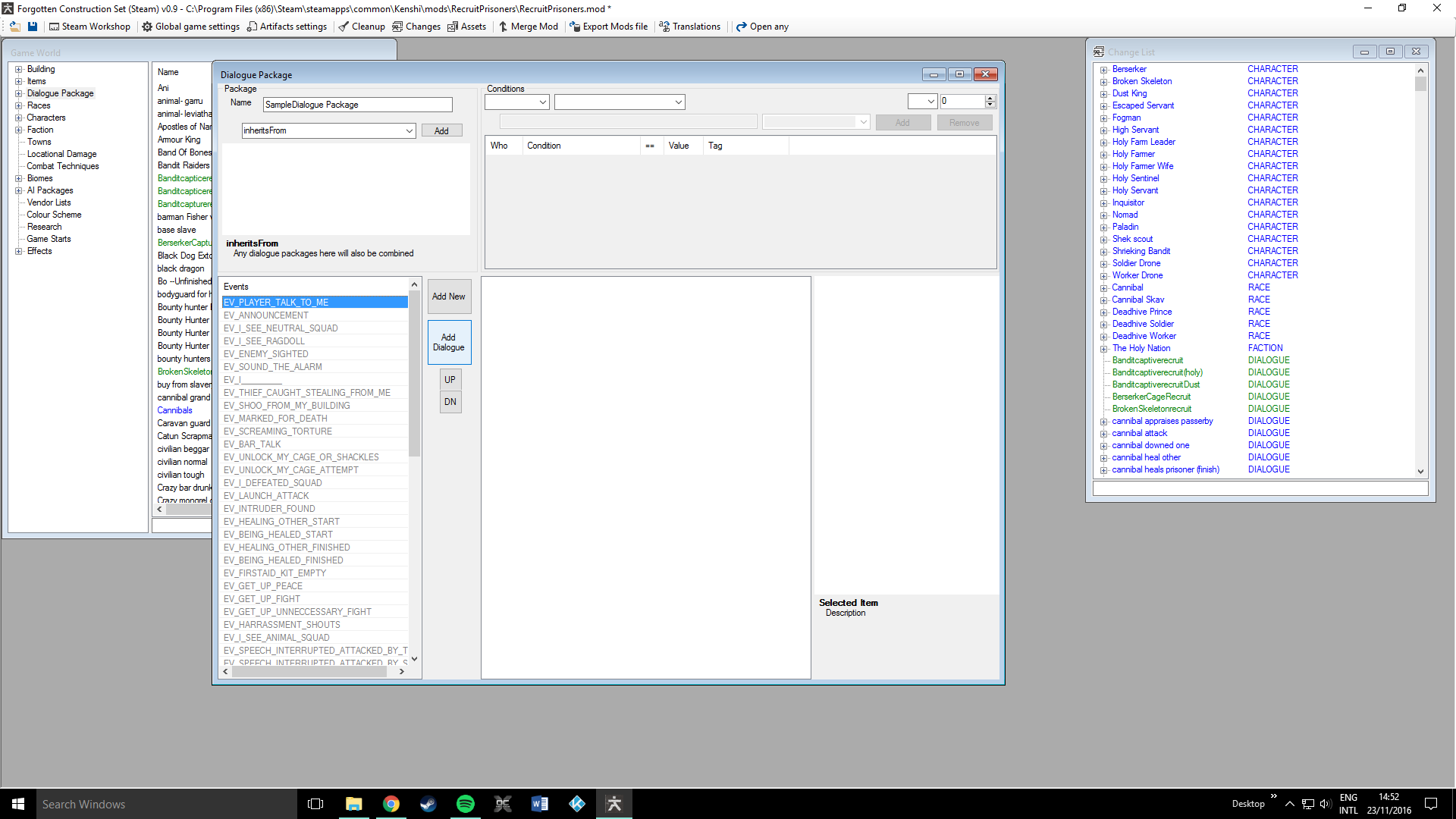1456x819 pixels.
Task: Click the Add New button
Action: click(449, 297)
